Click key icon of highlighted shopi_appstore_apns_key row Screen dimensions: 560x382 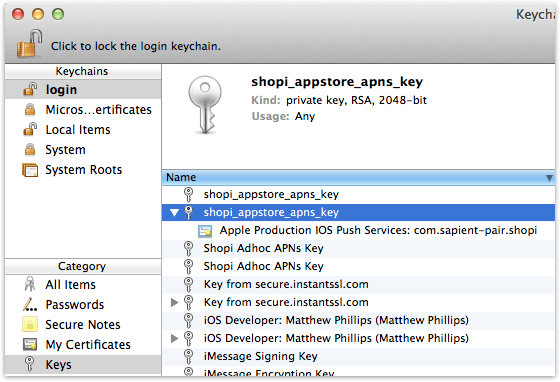(188, 212)
